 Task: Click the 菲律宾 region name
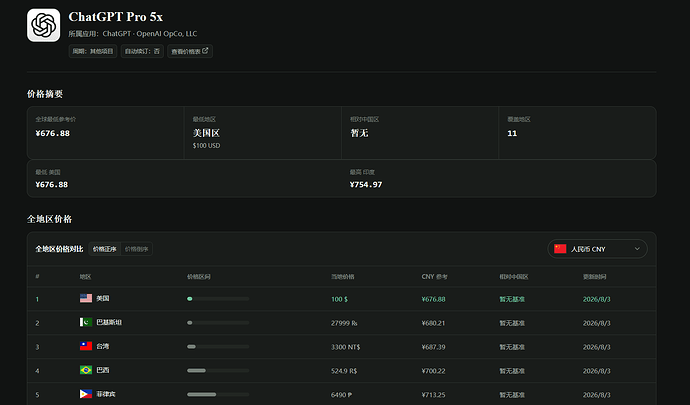pyautogui.click(x=106, y=394)
